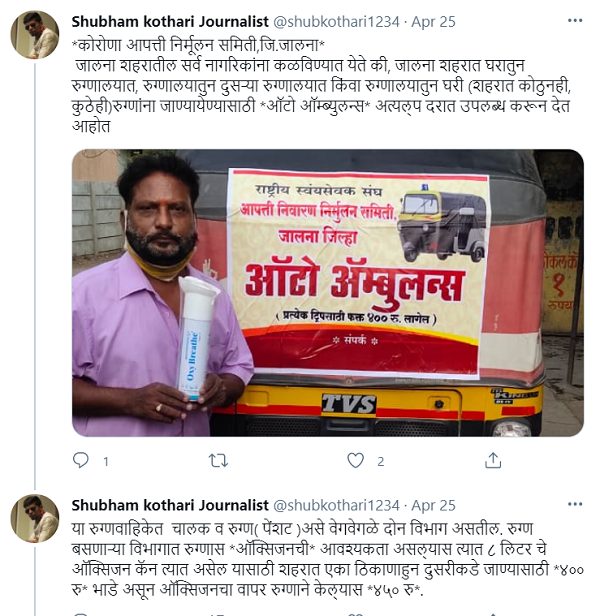600x616 pixels.
Task: Open more options menu for first tweet
Action: click(575, 21)
